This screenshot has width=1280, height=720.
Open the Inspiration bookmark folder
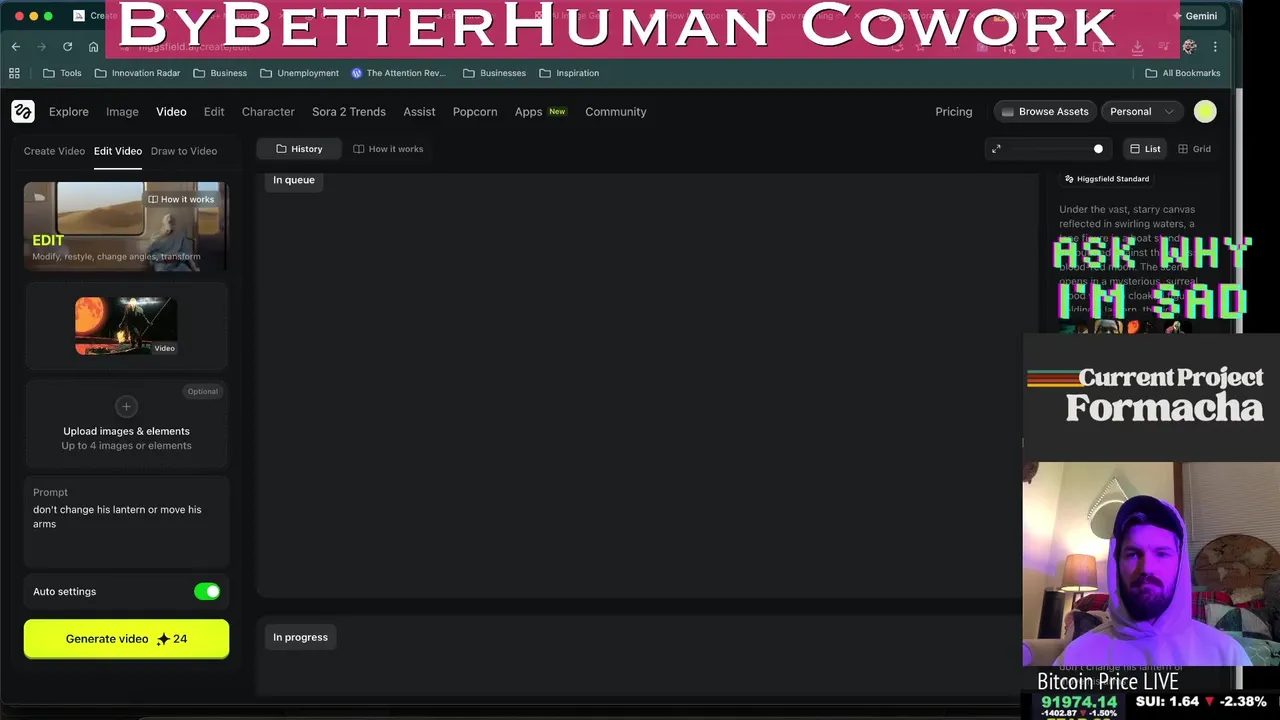pos(569,73)
